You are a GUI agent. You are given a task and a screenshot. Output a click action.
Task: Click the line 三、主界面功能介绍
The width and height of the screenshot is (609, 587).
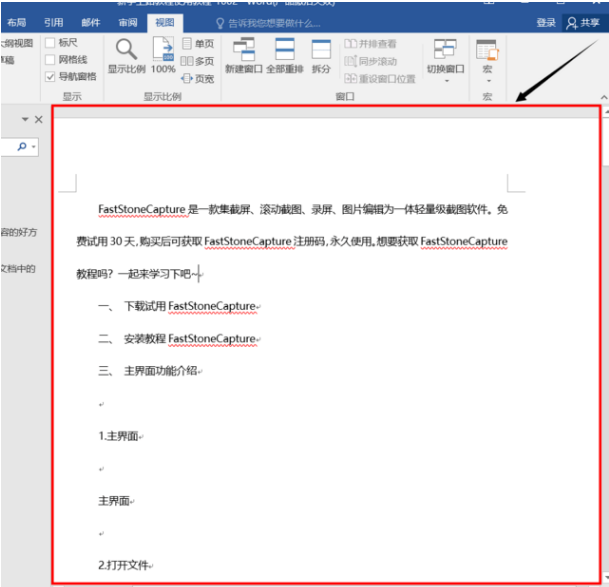150,371
